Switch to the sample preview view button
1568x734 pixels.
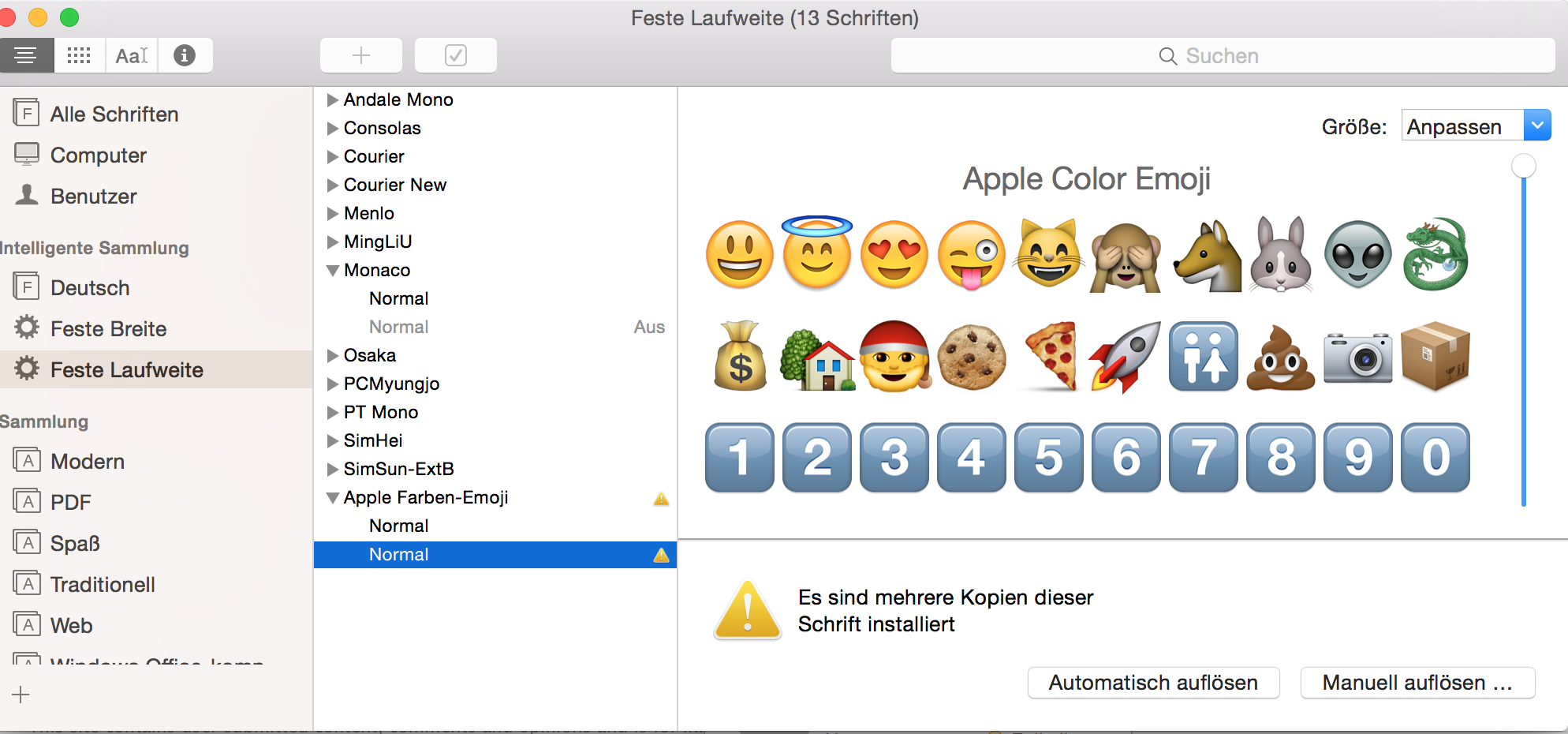click(x=26, y=55)
